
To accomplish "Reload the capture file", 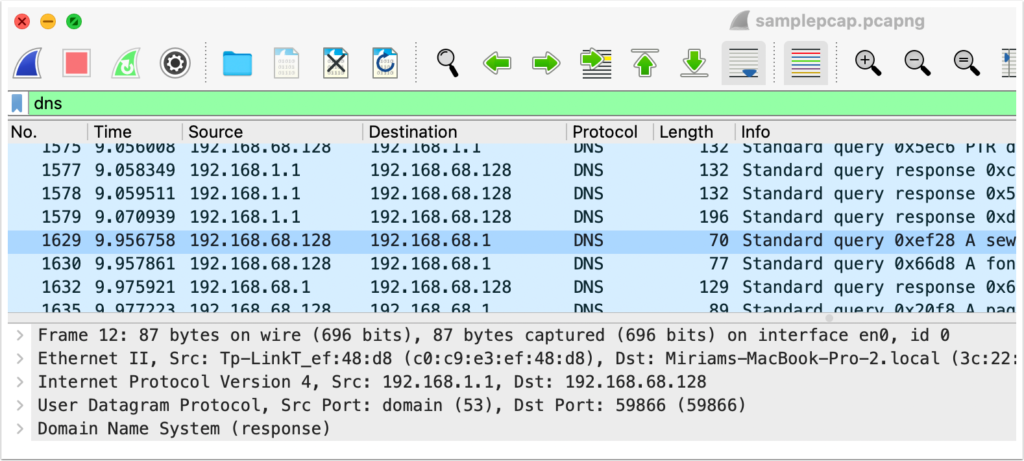I will [x=385, y=63].
